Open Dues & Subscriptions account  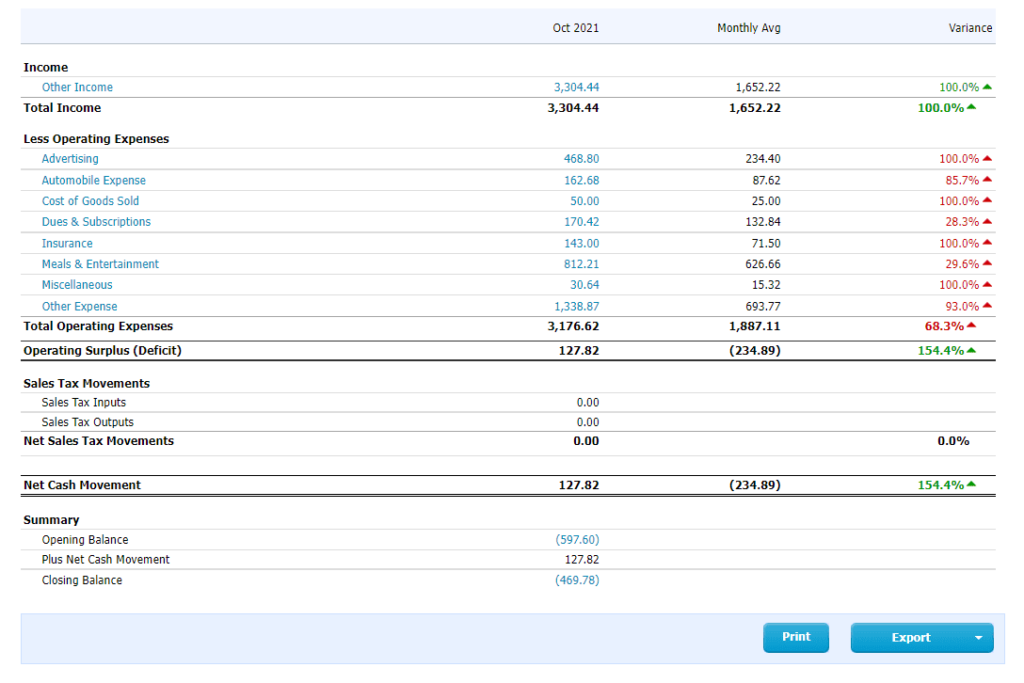(96, 222)
